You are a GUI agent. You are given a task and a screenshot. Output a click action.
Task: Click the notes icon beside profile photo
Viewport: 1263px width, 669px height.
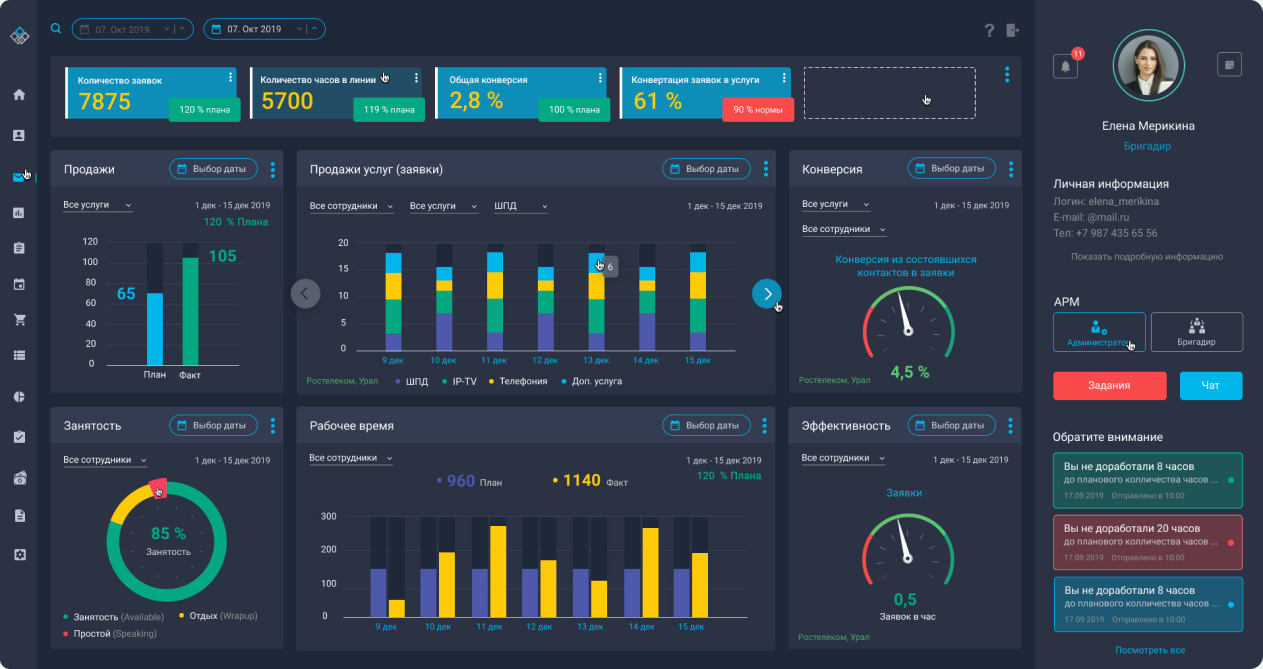(1229, 64)
